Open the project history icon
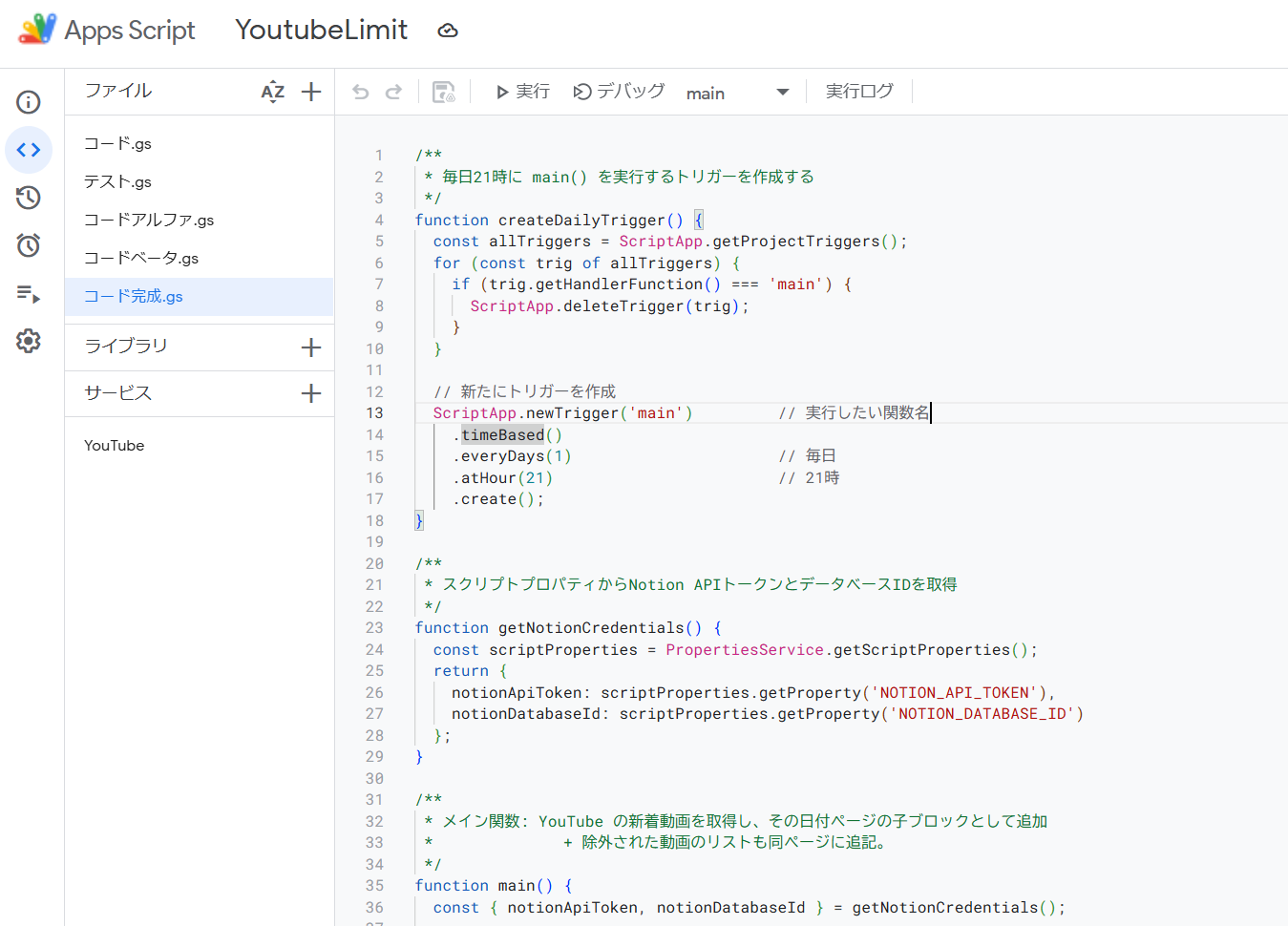The height and width of the screenshot is (926, 1288). click(29, 198)
